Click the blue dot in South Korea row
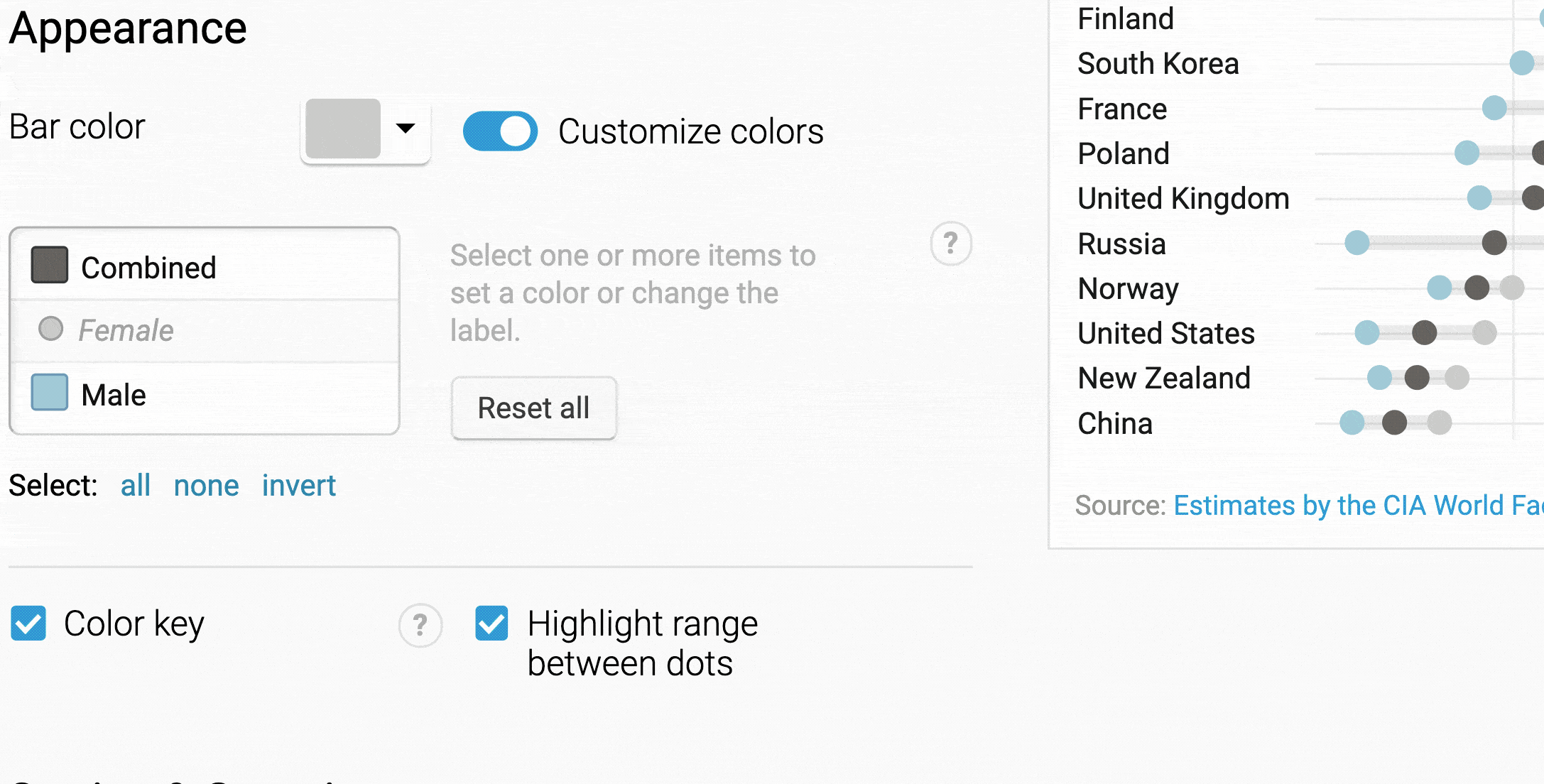Screen dimensions: 1544x784 (1521, 62)
